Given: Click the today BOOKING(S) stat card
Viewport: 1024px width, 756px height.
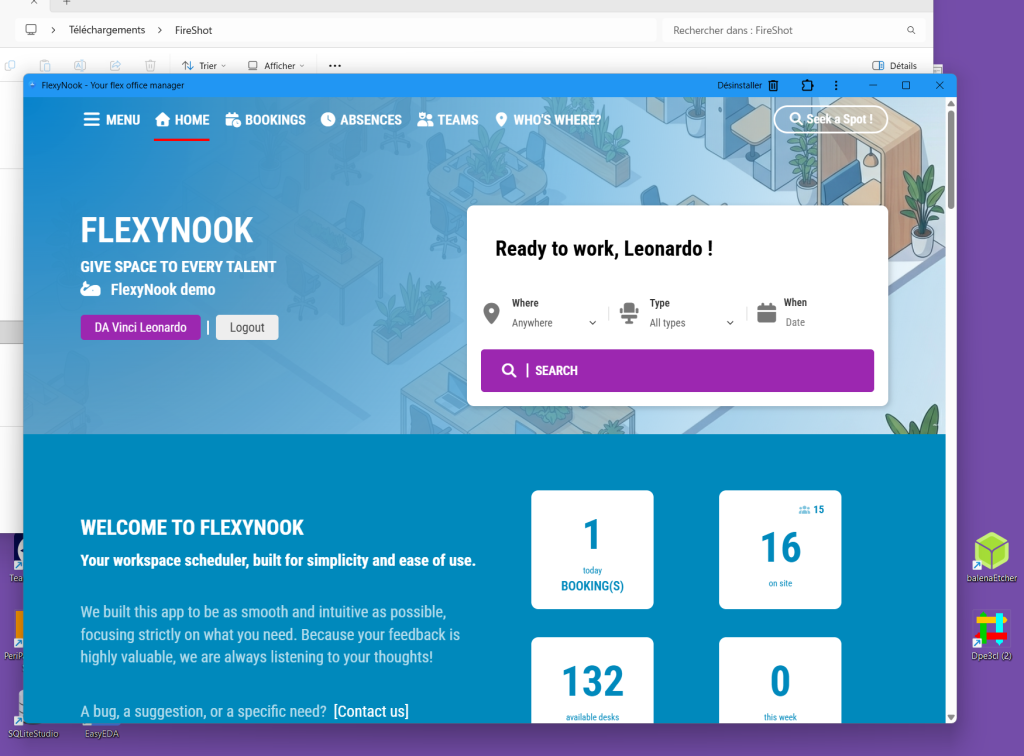Looking at the screenshot, I should point(592,550).
